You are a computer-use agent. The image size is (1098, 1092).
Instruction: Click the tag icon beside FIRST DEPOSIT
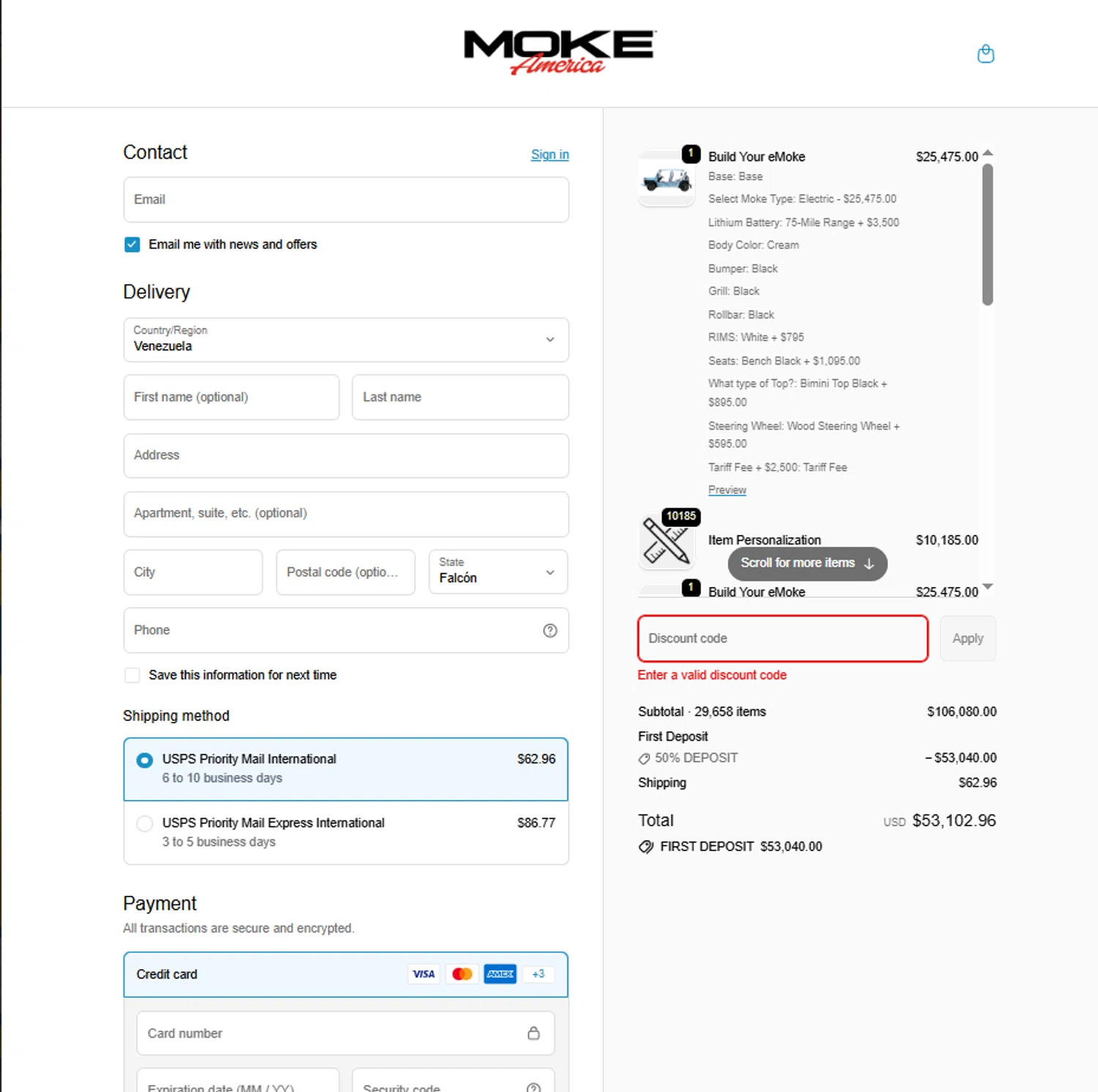646,847
